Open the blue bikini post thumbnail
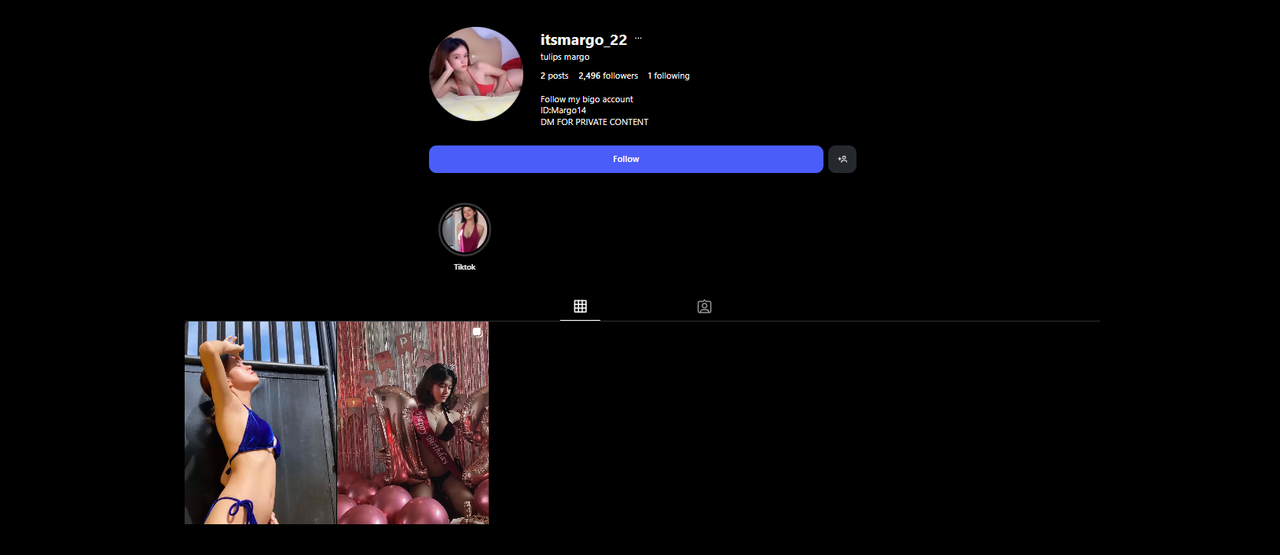1280x555 pixels. pos(260,422)
